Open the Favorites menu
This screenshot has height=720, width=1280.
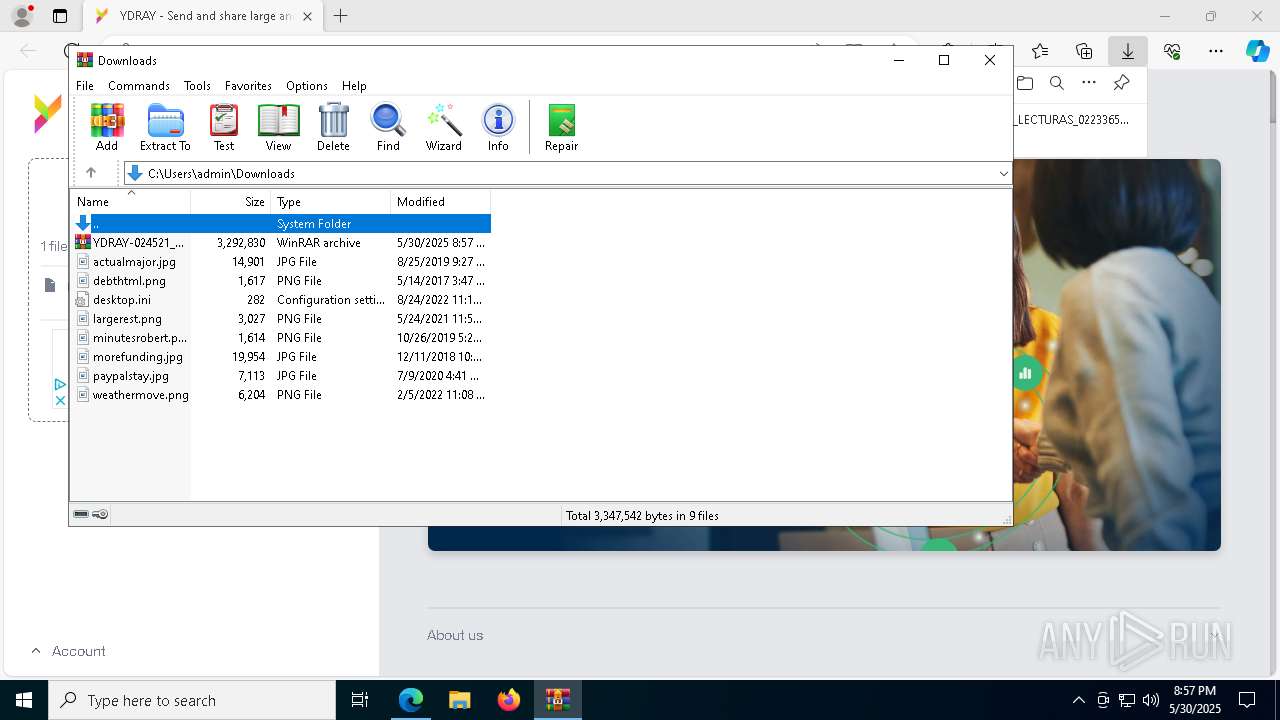248,86
